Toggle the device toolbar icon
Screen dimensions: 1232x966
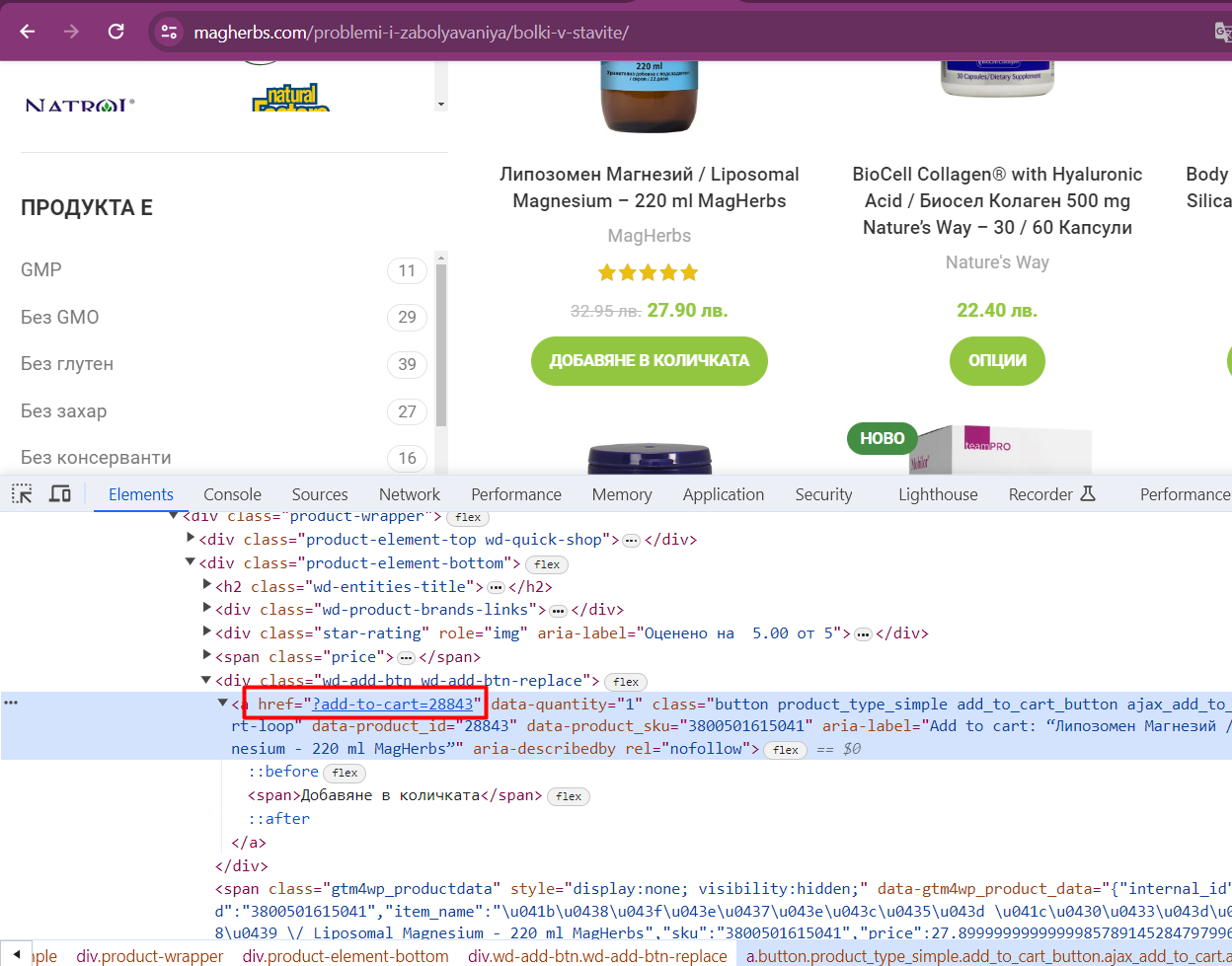(x=60, y=494)
